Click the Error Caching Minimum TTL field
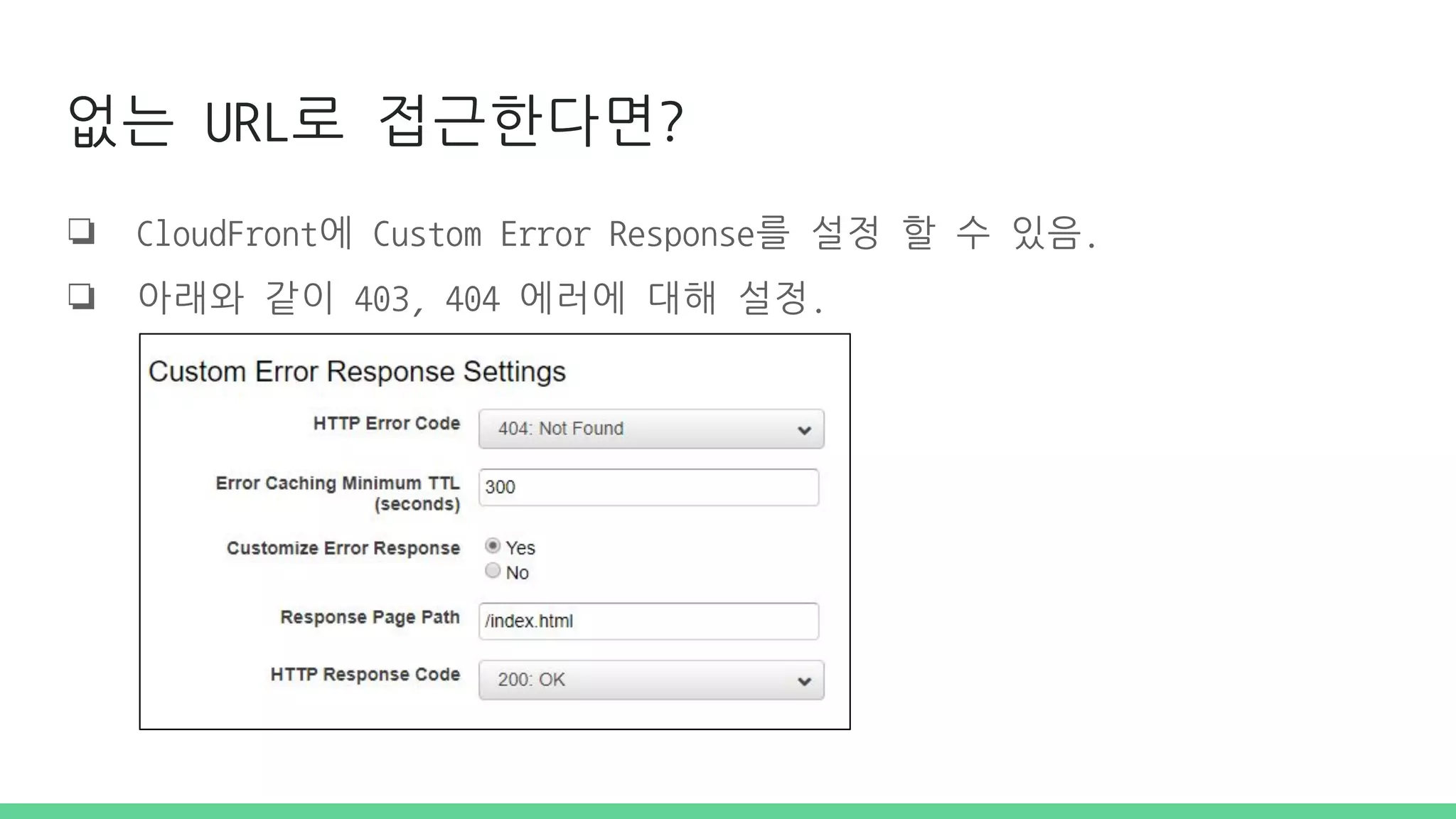 tap(648, 487)
